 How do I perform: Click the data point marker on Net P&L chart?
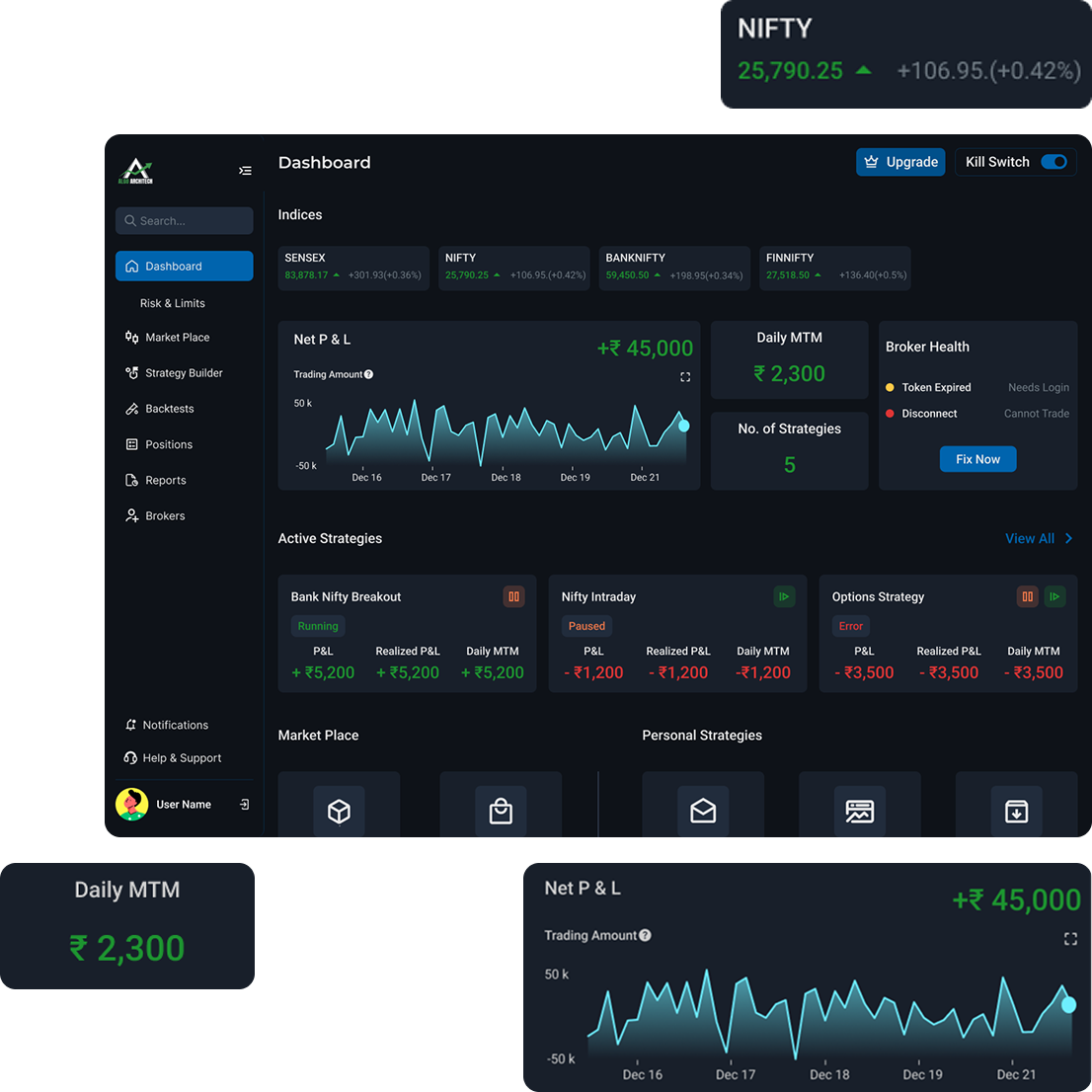683,426
